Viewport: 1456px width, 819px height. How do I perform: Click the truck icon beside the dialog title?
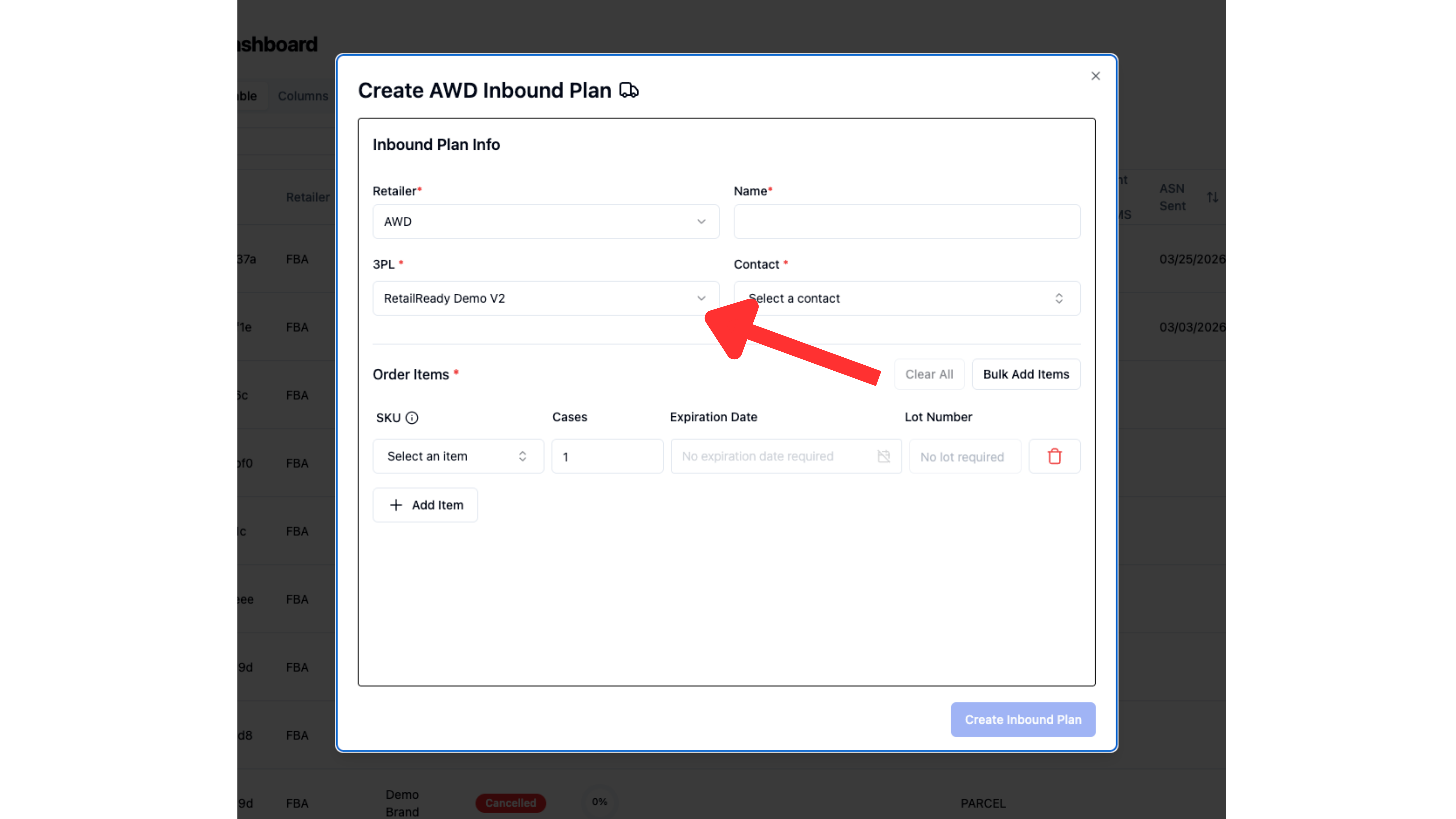(628, 90)
